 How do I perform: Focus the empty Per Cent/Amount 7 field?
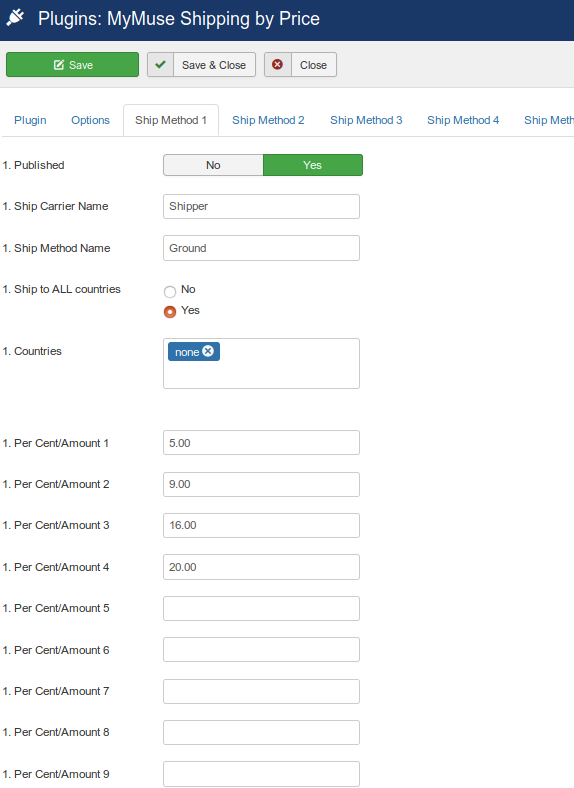pos(261,692)
